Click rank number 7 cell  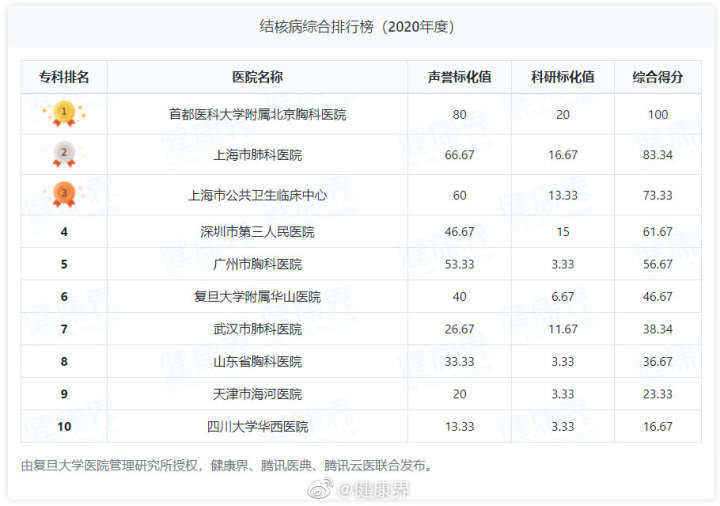[x=64, y=329]
